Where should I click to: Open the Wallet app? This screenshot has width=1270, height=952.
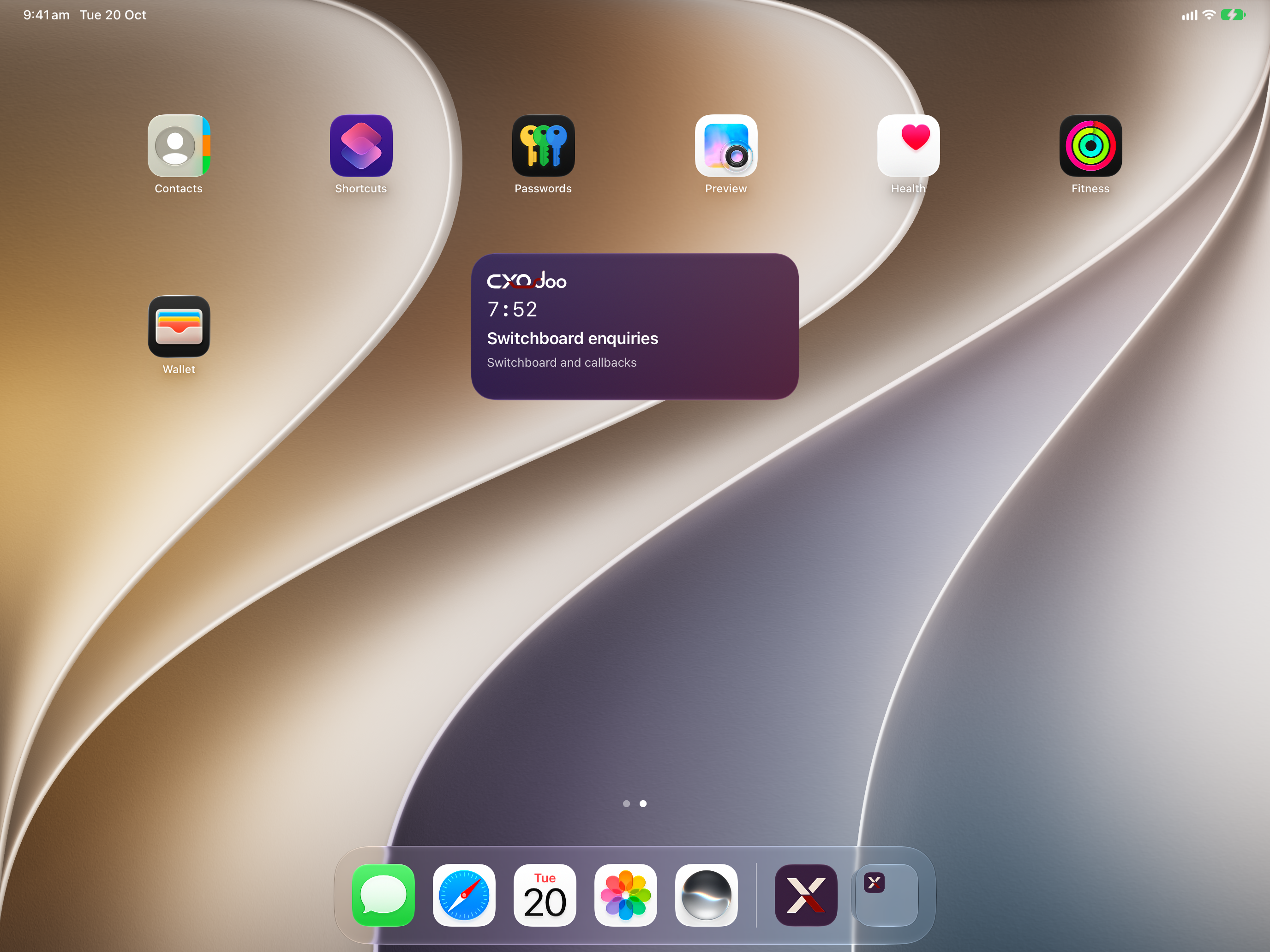[179, 327]
